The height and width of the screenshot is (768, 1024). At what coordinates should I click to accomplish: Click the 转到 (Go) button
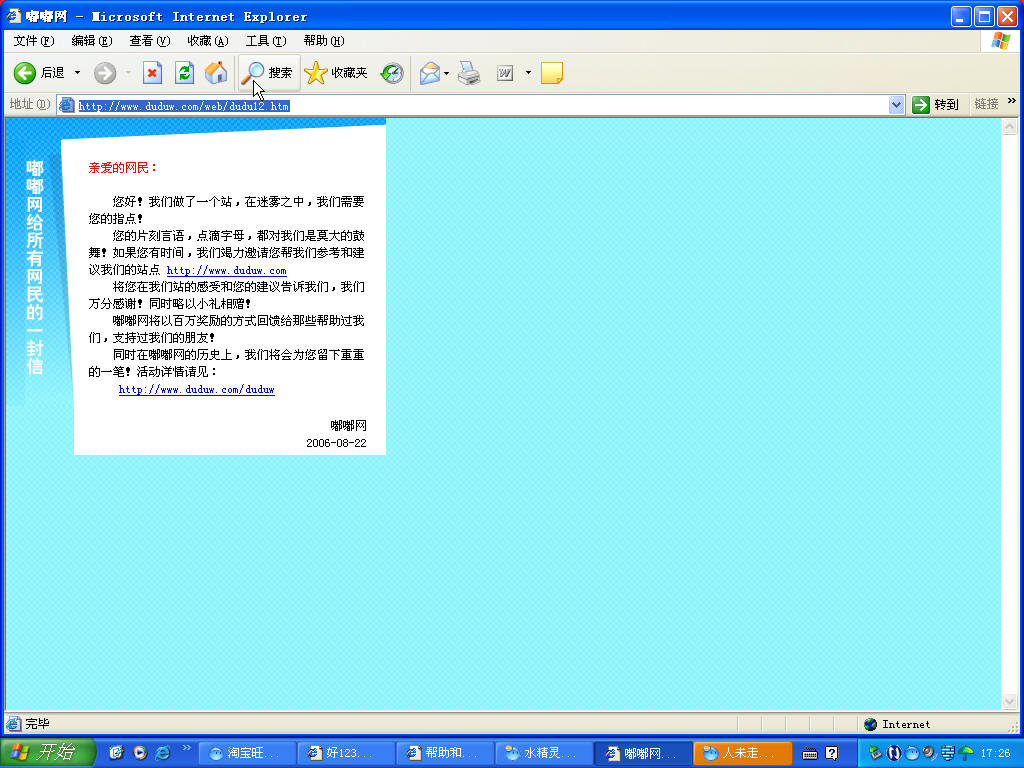click(935, 104)
